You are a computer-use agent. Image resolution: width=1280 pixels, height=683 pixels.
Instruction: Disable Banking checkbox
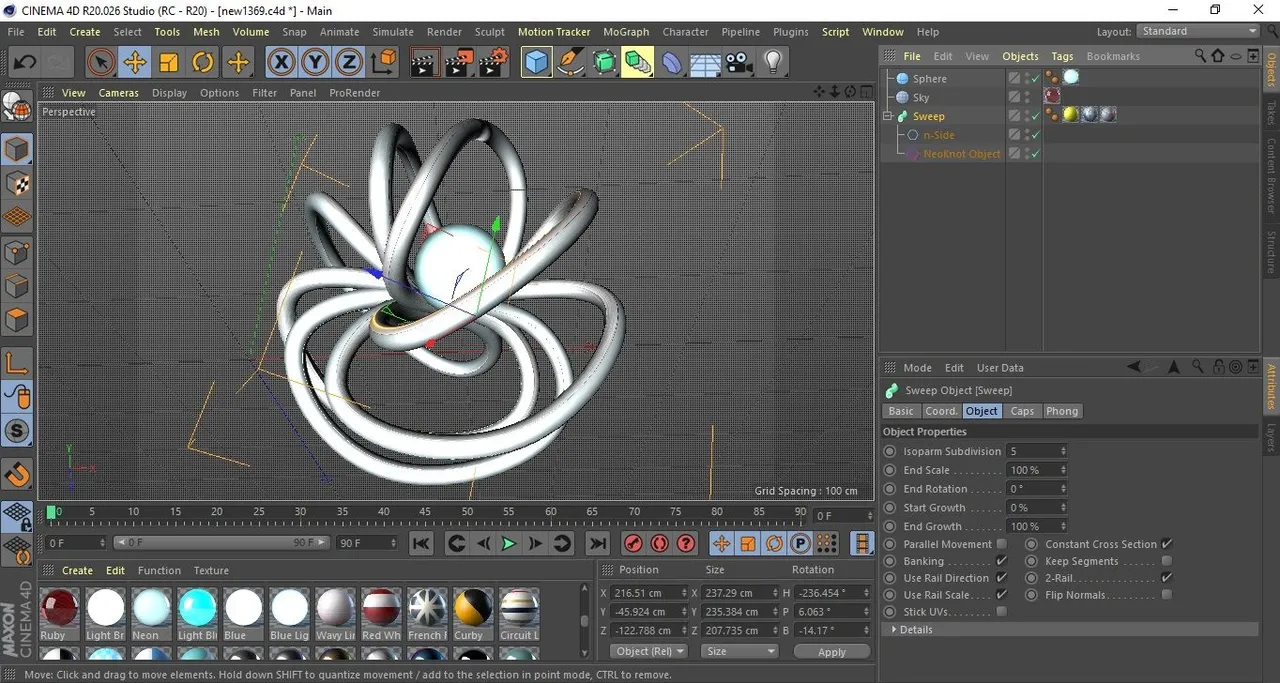point(1001,561)
